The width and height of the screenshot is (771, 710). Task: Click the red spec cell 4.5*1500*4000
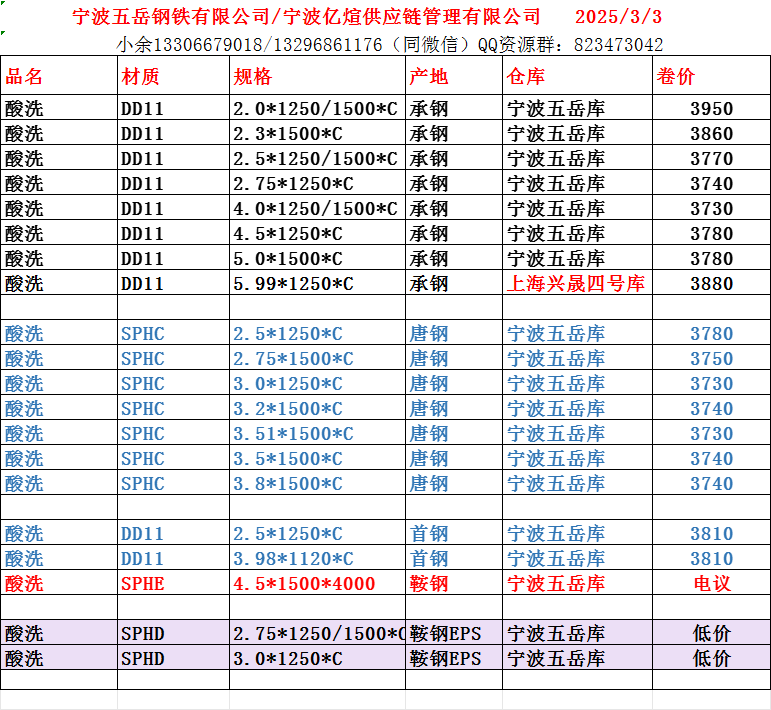pos(318,583)
